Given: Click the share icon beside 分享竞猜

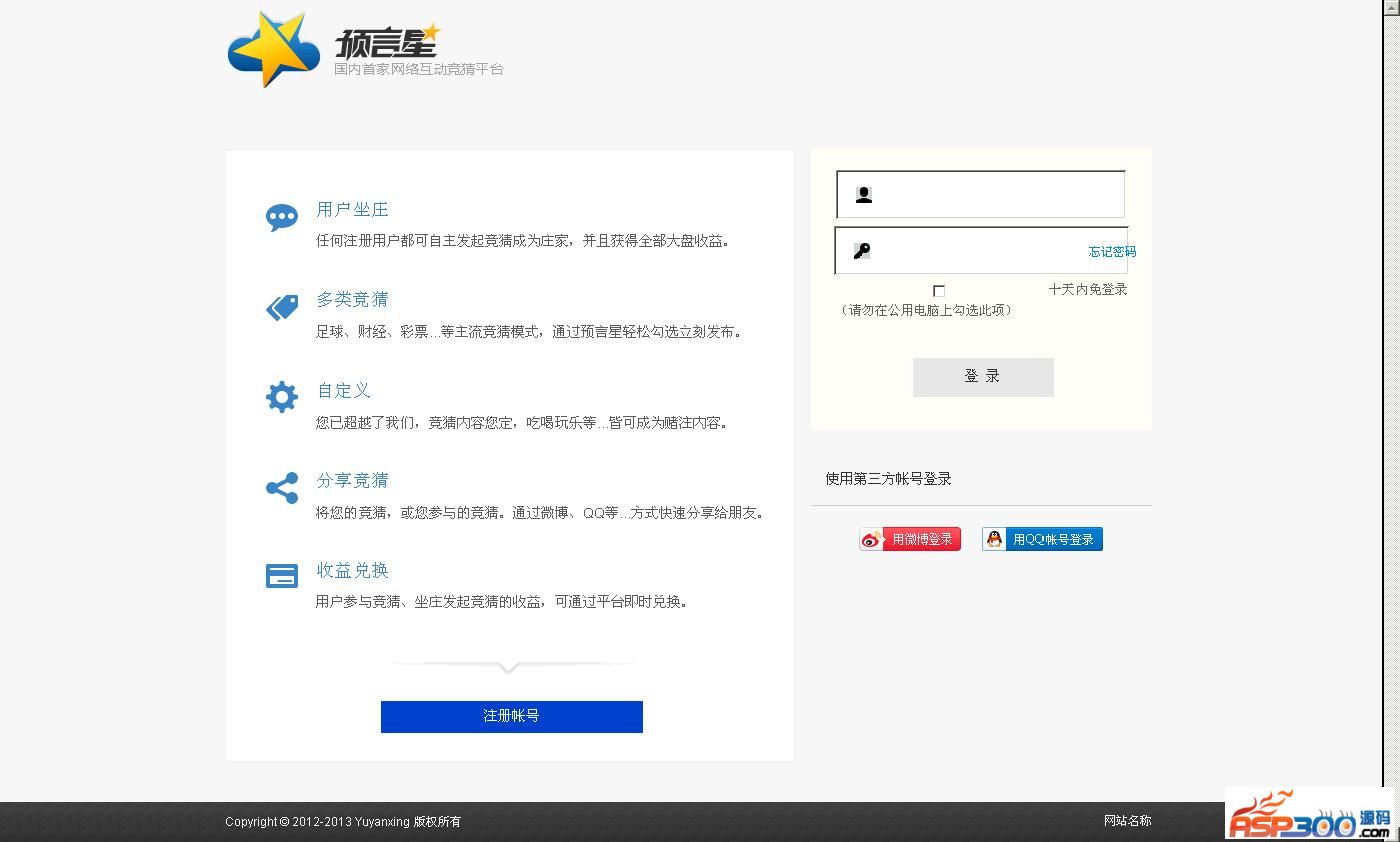Looking at the screenshot, I should [282, 488].
